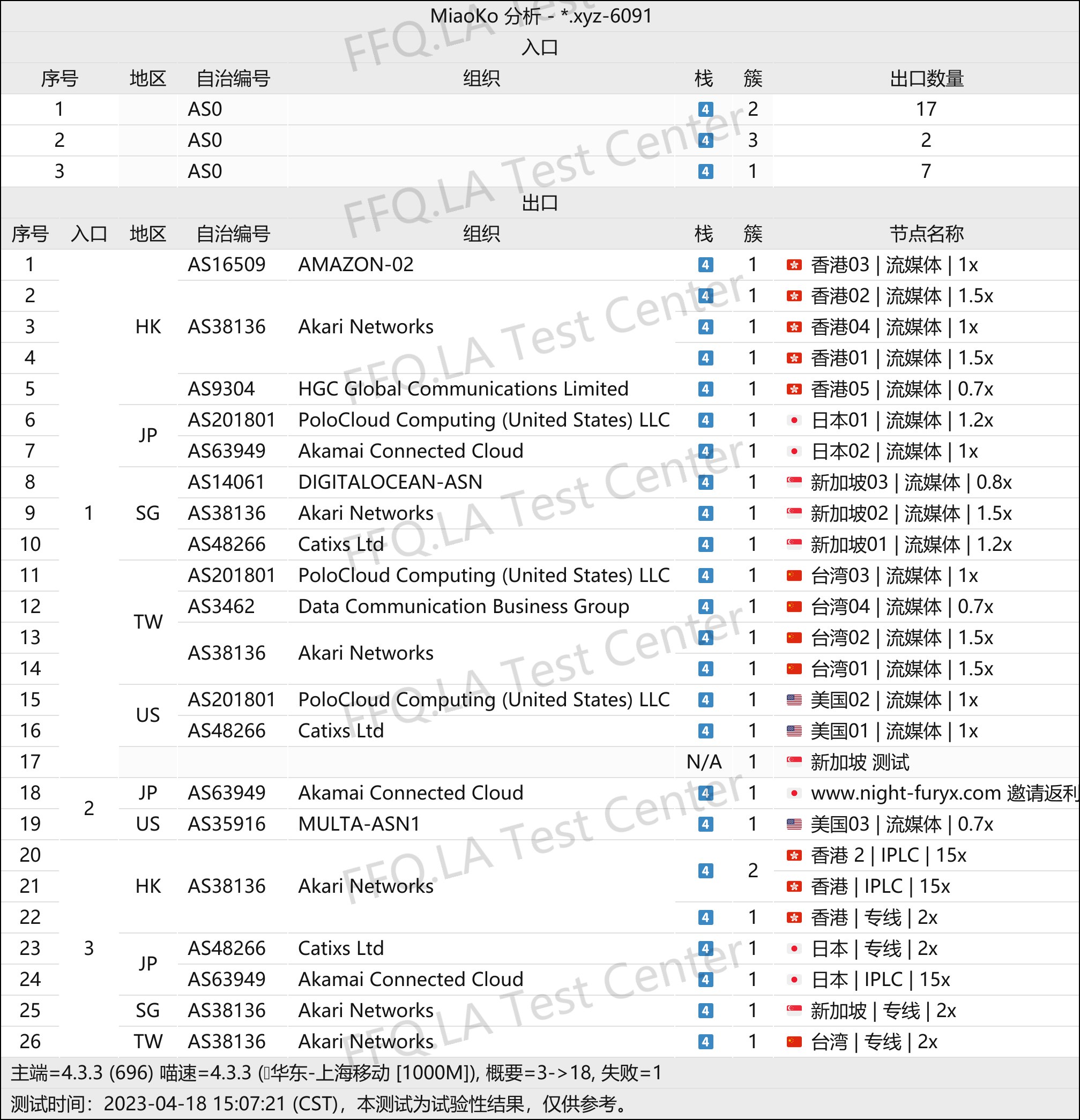1080x1120 pixels.
Task: Click the Hong Kong flag beside 香港 | 专线 | 2x
Action: pos(794,918)
